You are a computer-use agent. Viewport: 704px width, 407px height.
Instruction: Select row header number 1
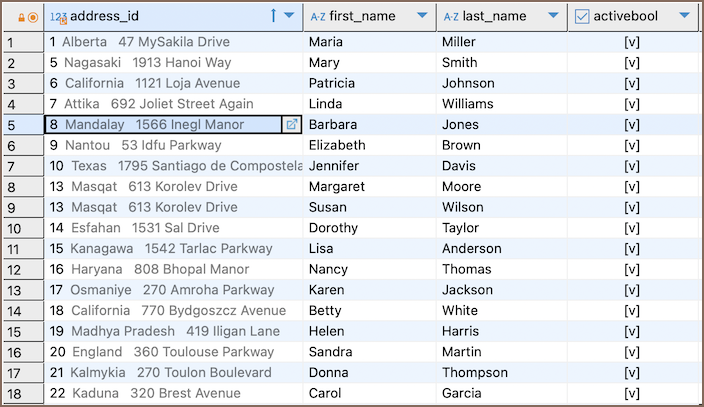click(x=22, y=42)
